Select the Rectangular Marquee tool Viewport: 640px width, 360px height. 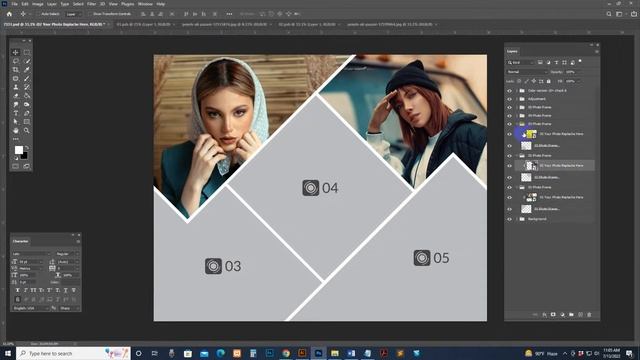(x=27, y=52)
